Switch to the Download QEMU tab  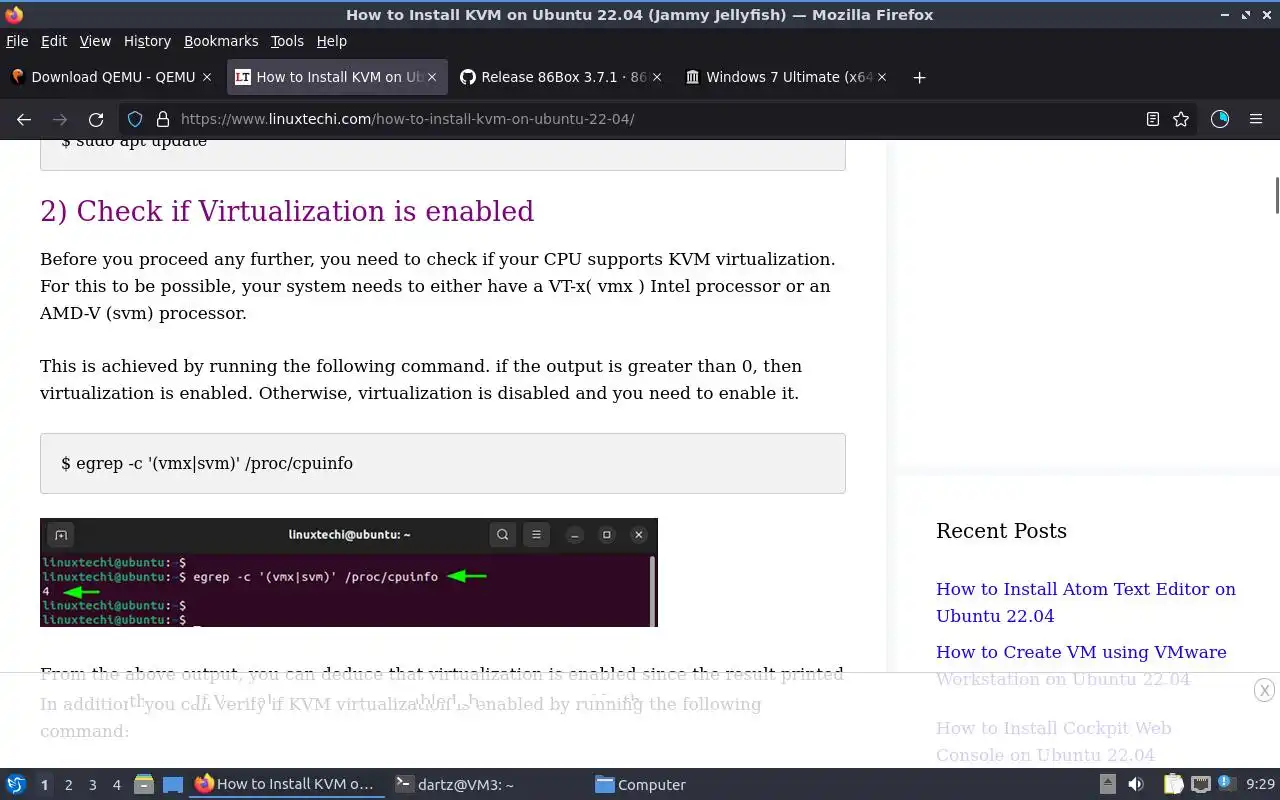[112, 77]
